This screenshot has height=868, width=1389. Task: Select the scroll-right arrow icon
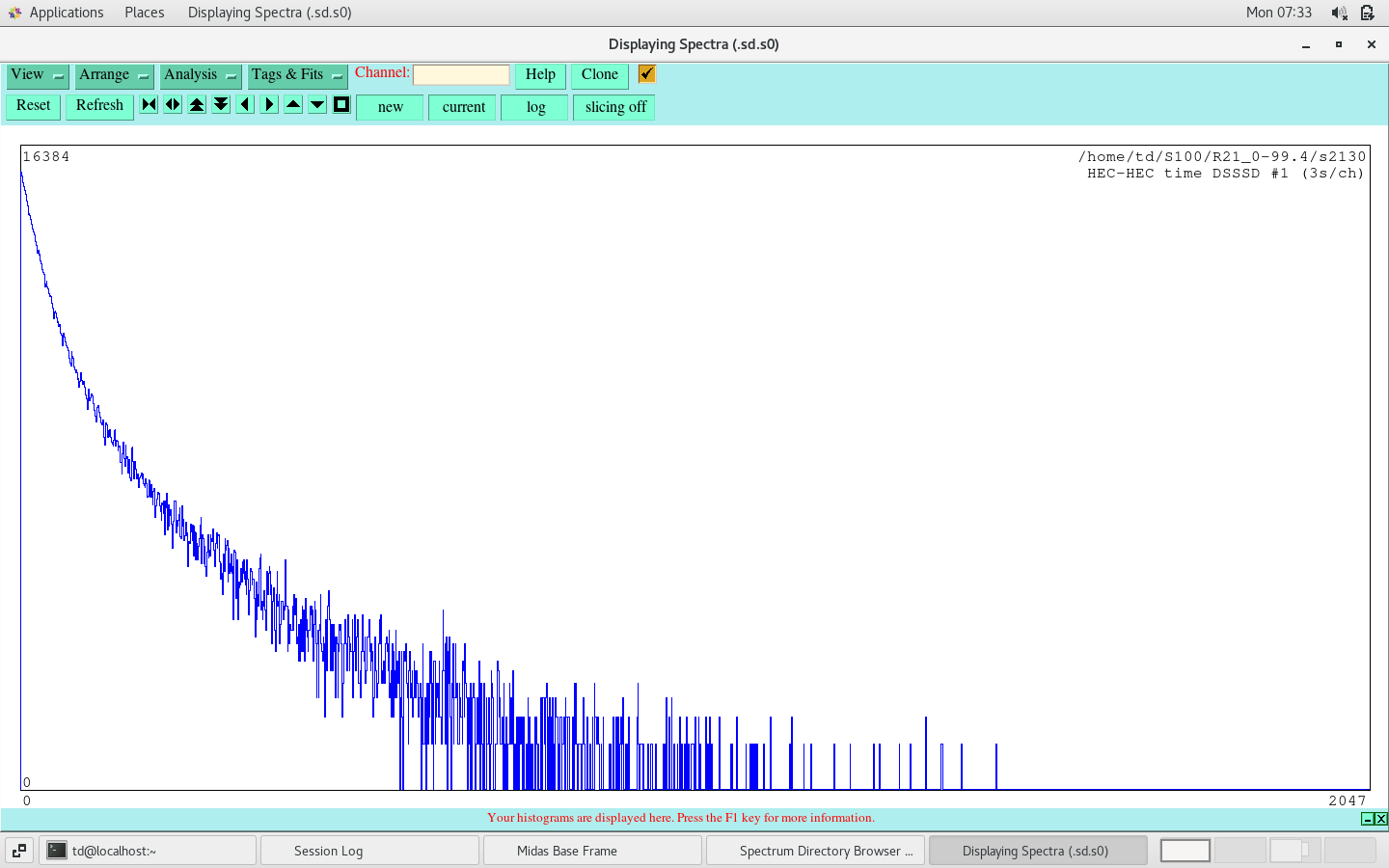pyautogui.click(x=268, y=104)
